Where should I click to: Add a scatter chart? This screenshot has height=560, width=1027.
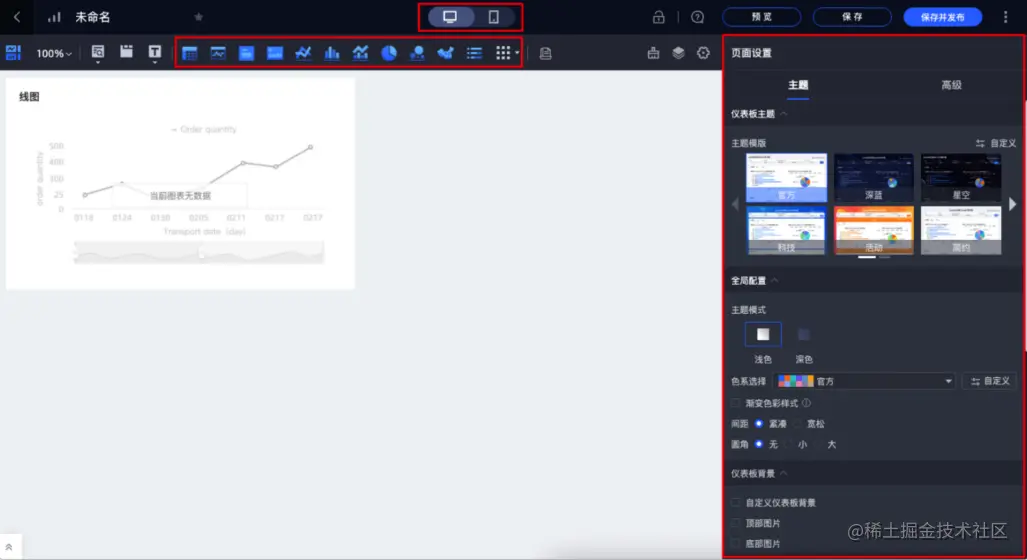445,53
